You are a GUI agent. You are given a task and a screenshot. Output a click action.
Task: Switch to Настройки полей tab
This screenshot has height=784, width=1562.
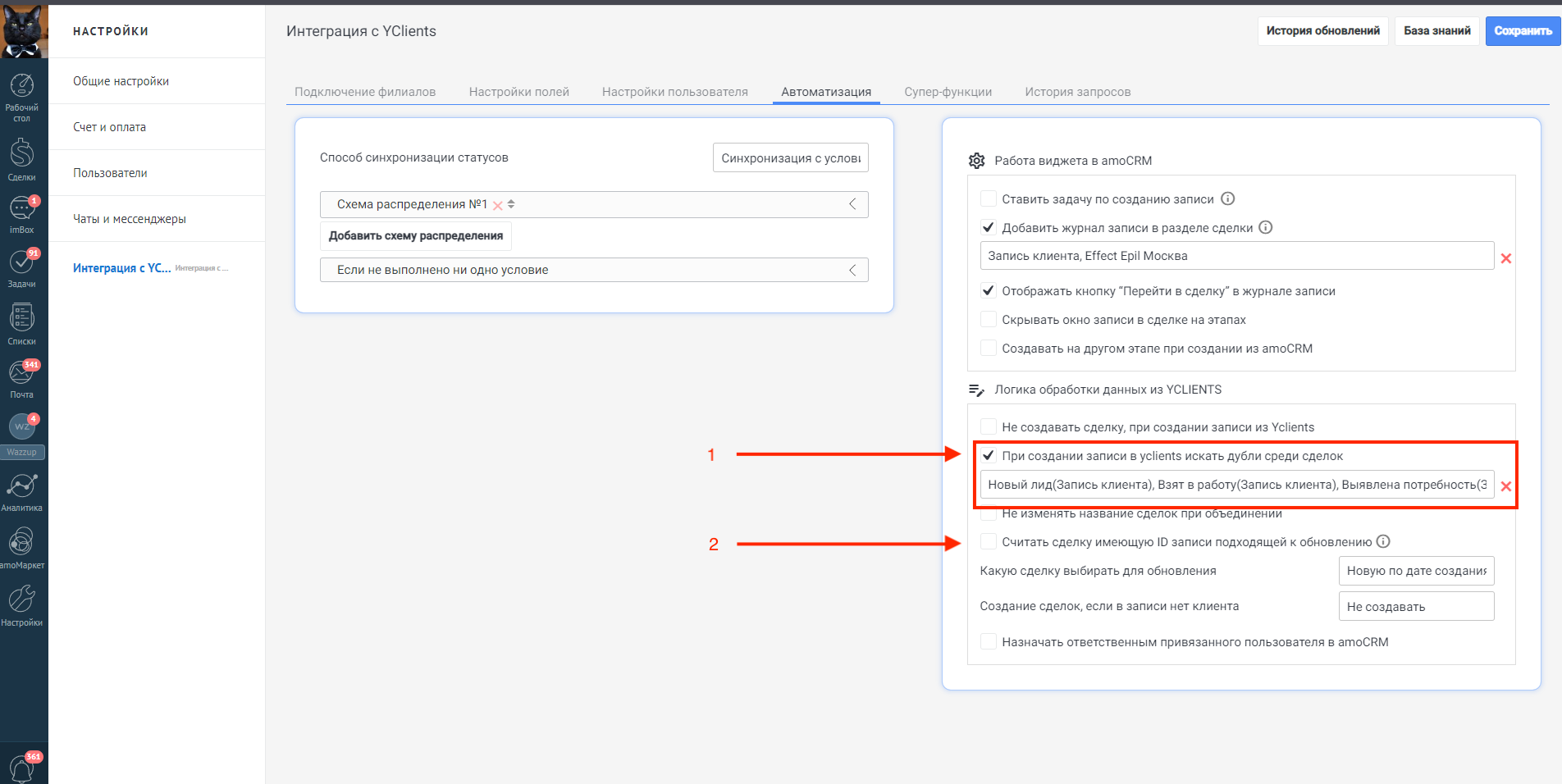pyautogui.click(x=519, y=92)
